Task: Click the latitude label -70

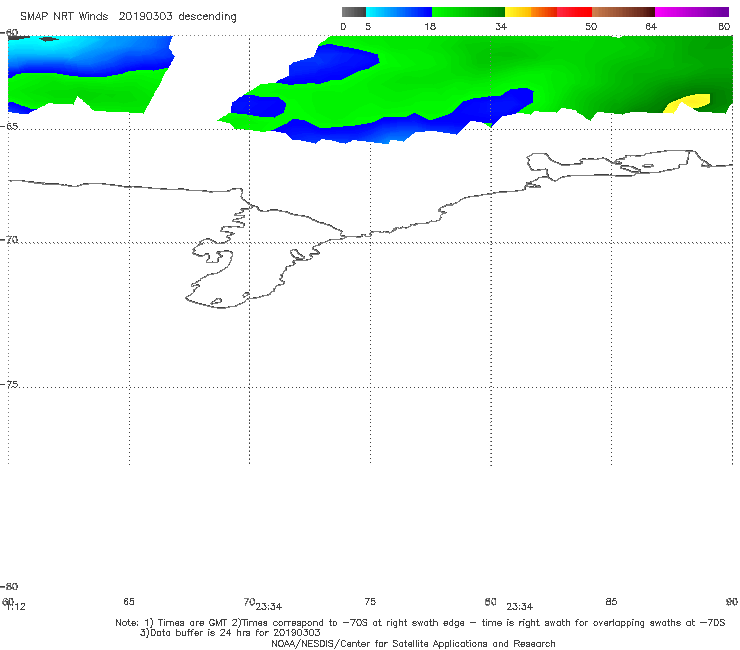Action: 9,239
